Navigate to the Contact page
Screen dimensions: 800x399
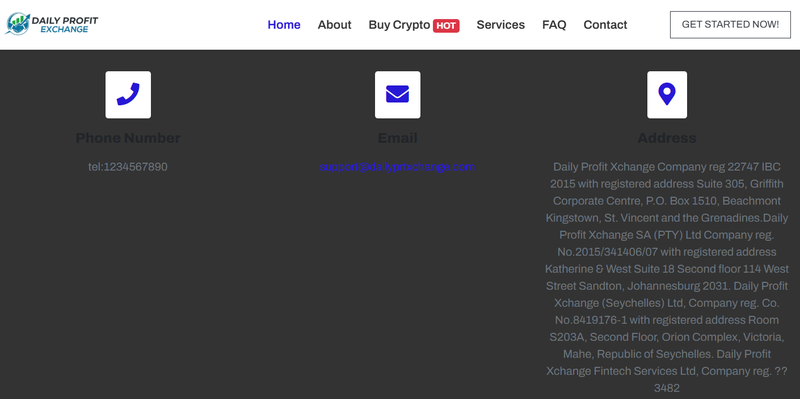[x=605, y=25]
